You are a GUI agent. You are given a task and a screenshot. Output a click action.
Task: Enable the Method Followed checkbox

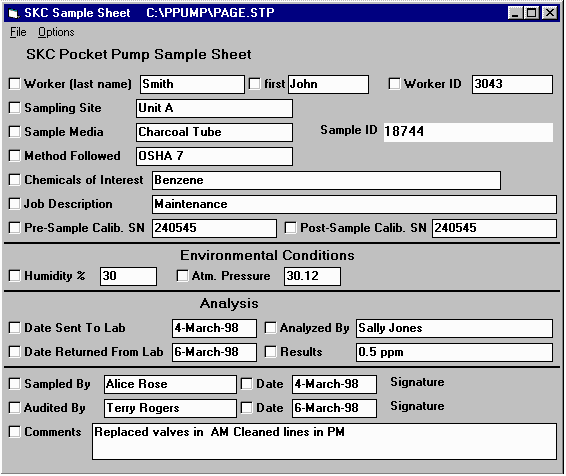click(x=14, y=156)
